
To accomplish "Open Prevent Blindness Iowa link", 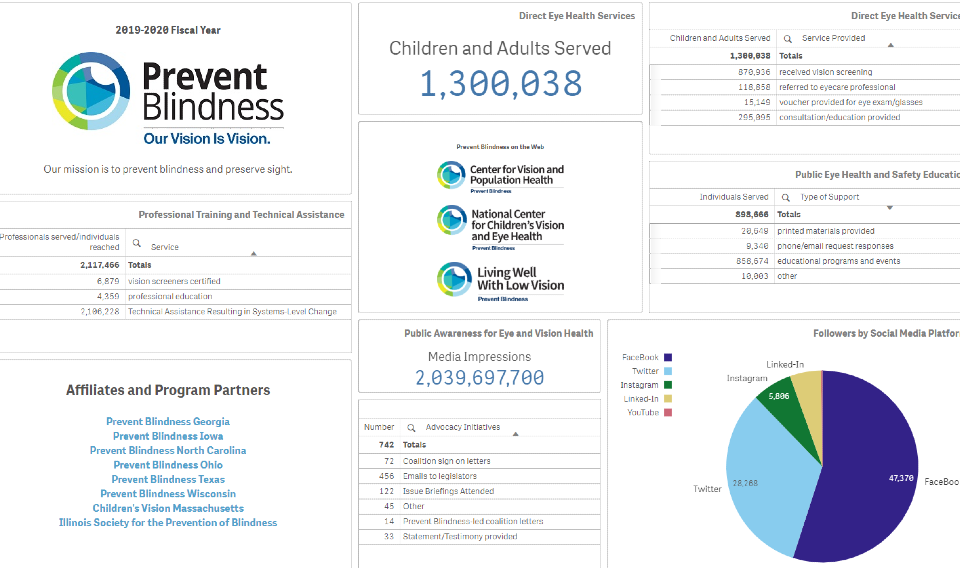I will click(168, 436).
